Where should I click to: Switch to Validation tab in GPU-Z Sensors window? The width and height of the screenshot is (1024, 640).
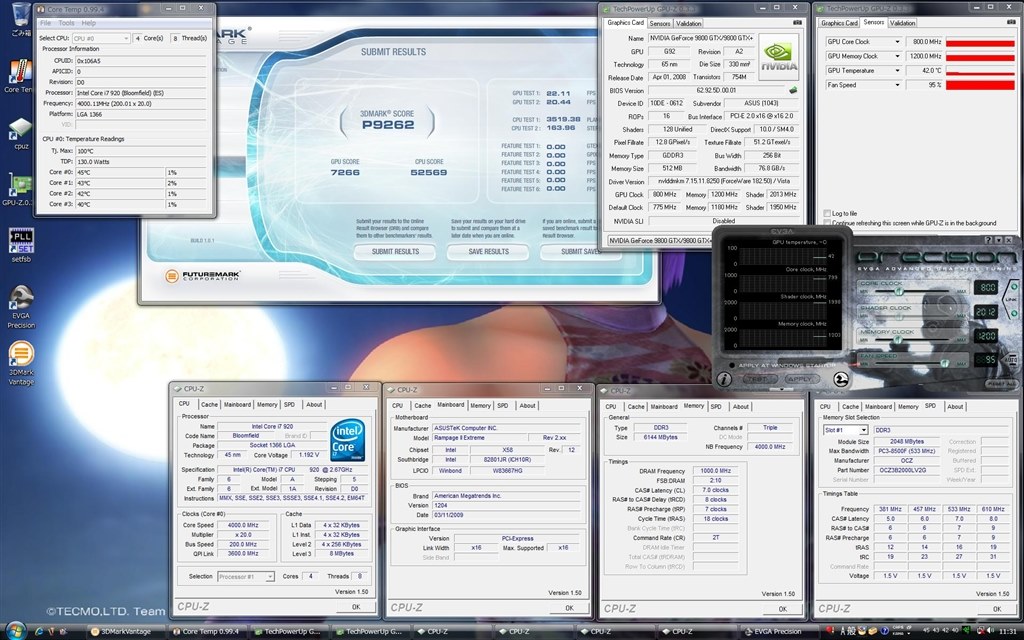click(903, 23)
